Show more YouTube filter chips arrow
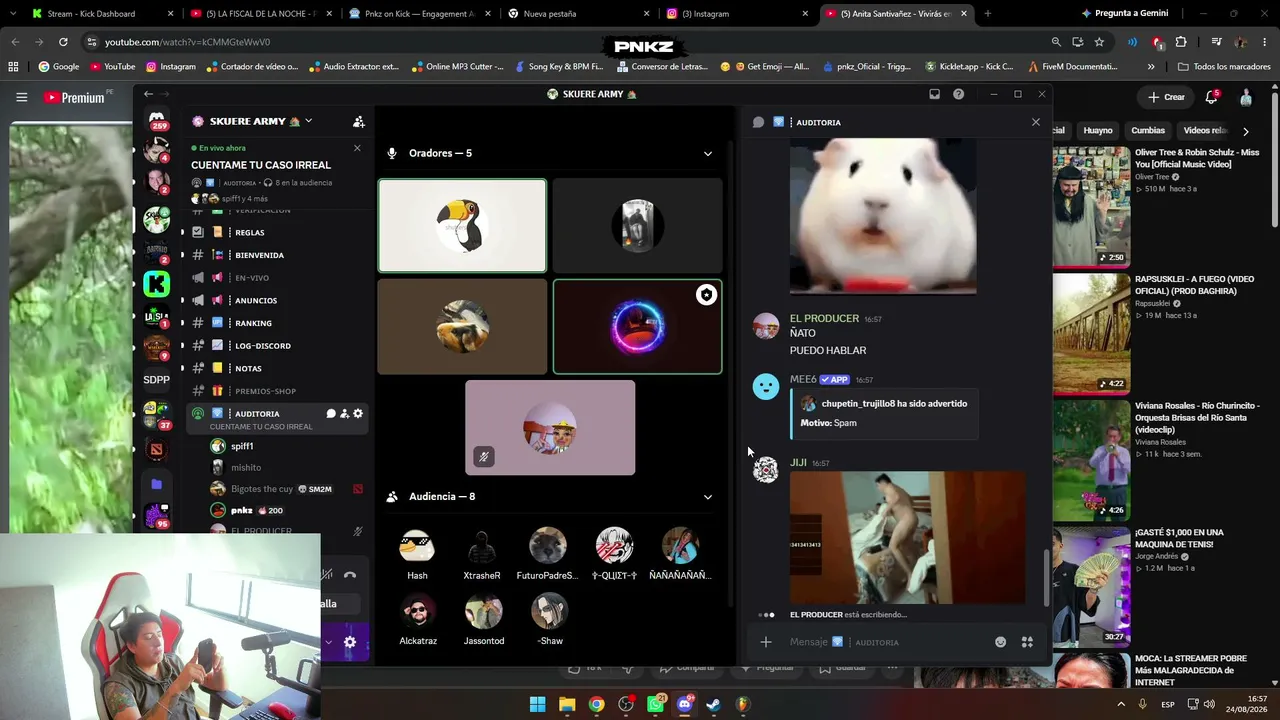 (1245, 131)
